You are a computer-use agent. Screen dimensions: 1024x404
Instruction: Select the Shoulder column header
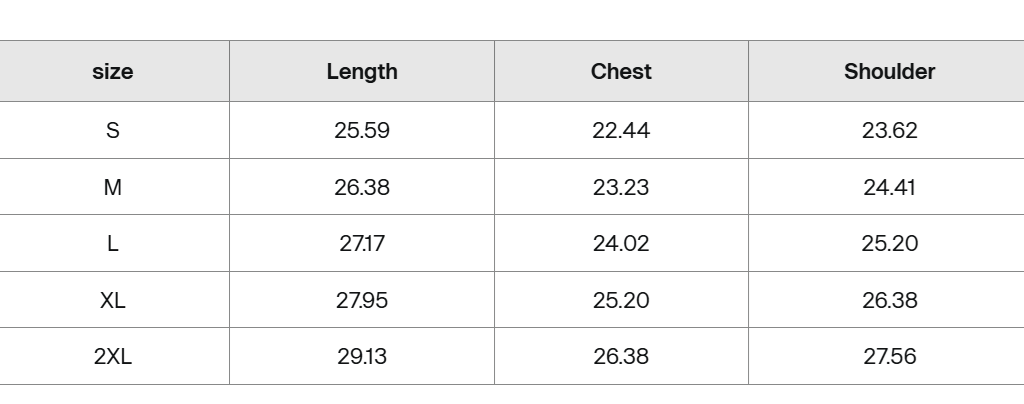(x=889, y=72)
